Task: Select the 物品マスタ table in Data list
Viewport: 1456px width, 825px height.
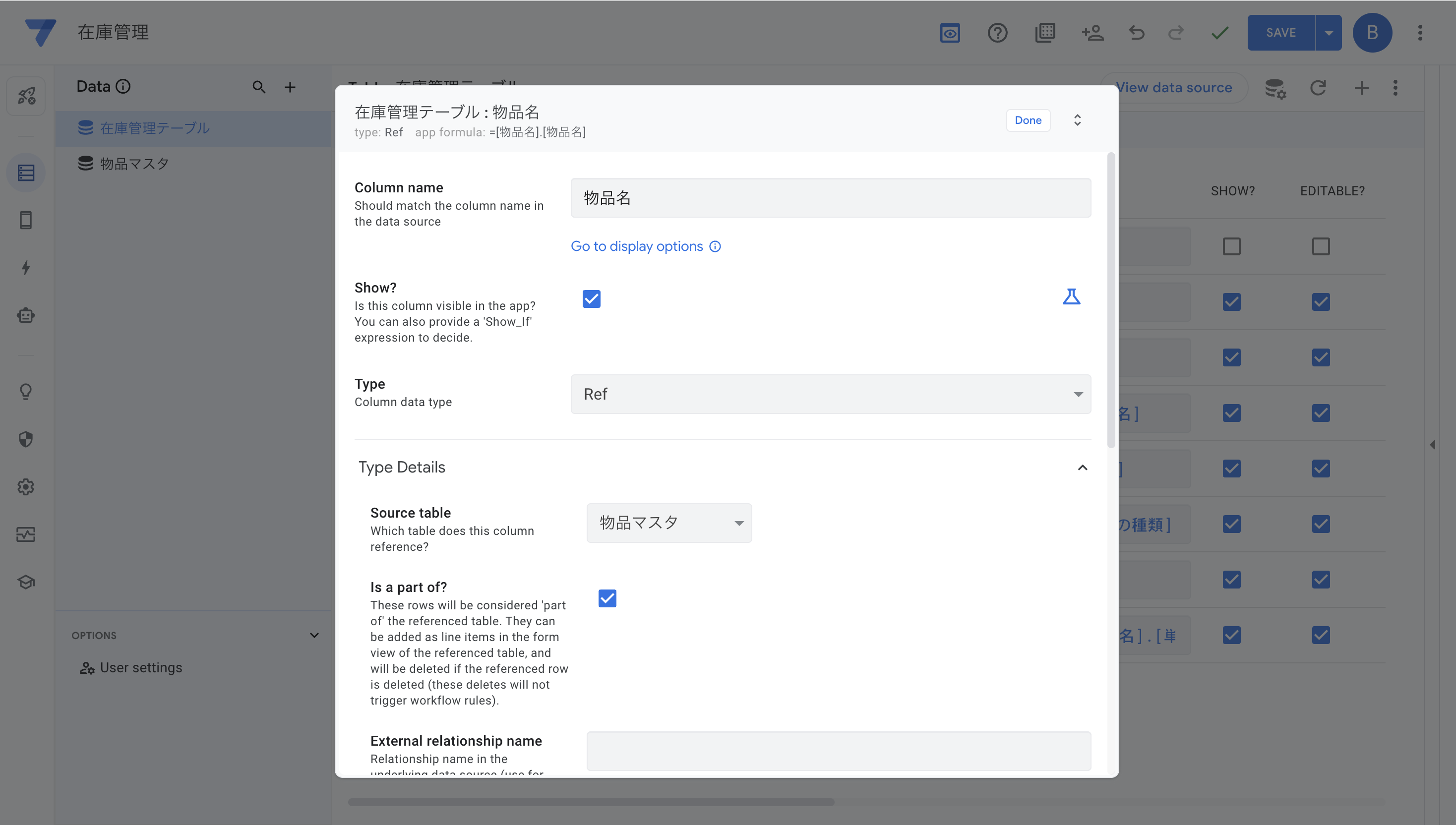Action: click(134, 164)
